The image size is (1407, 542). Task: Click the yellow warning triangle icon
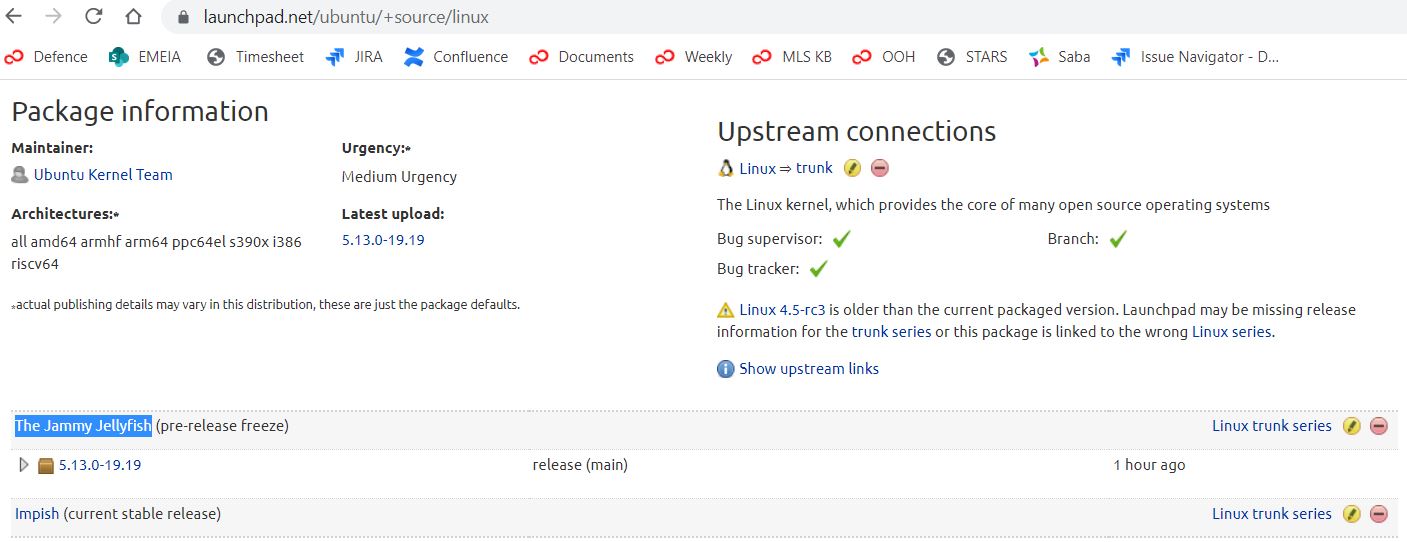coord(726,310)
